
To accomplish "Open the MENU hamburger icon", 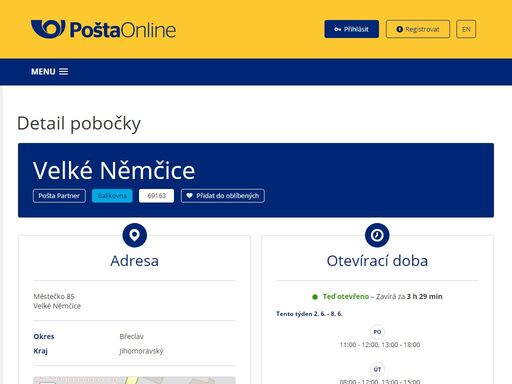I will pos(64,72).
